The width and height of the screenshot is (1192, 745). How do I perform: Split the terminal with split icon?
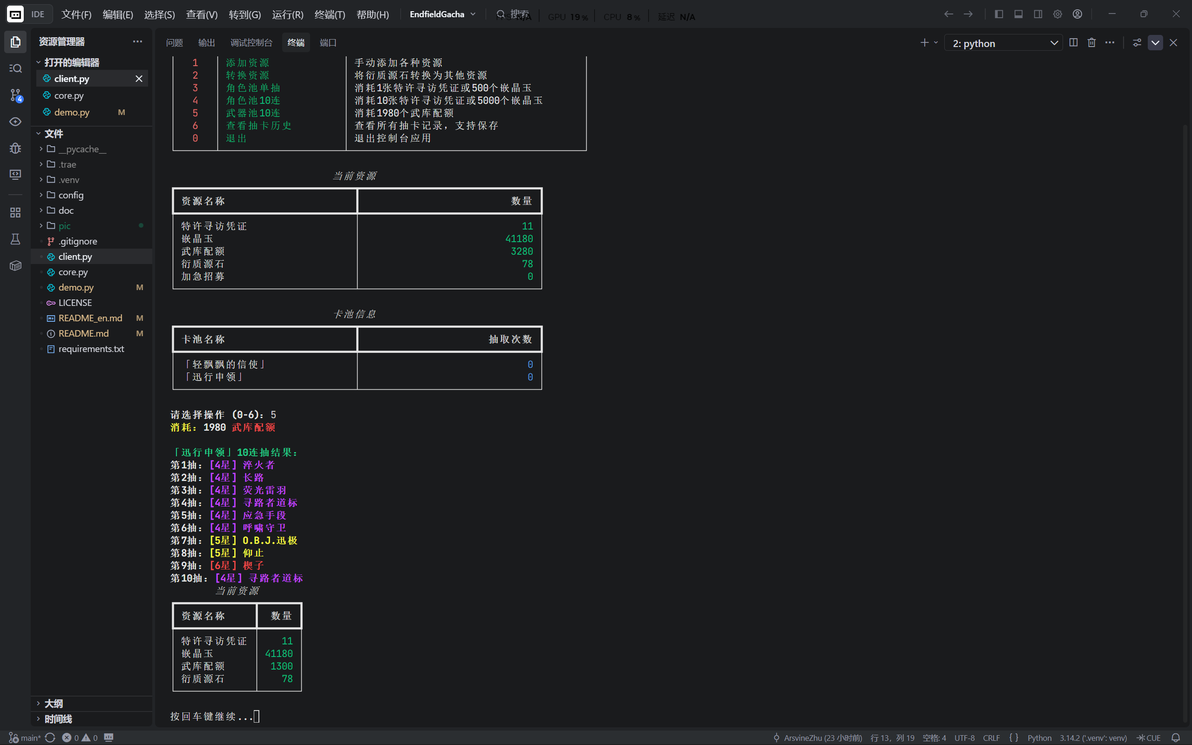point(1073,43)
